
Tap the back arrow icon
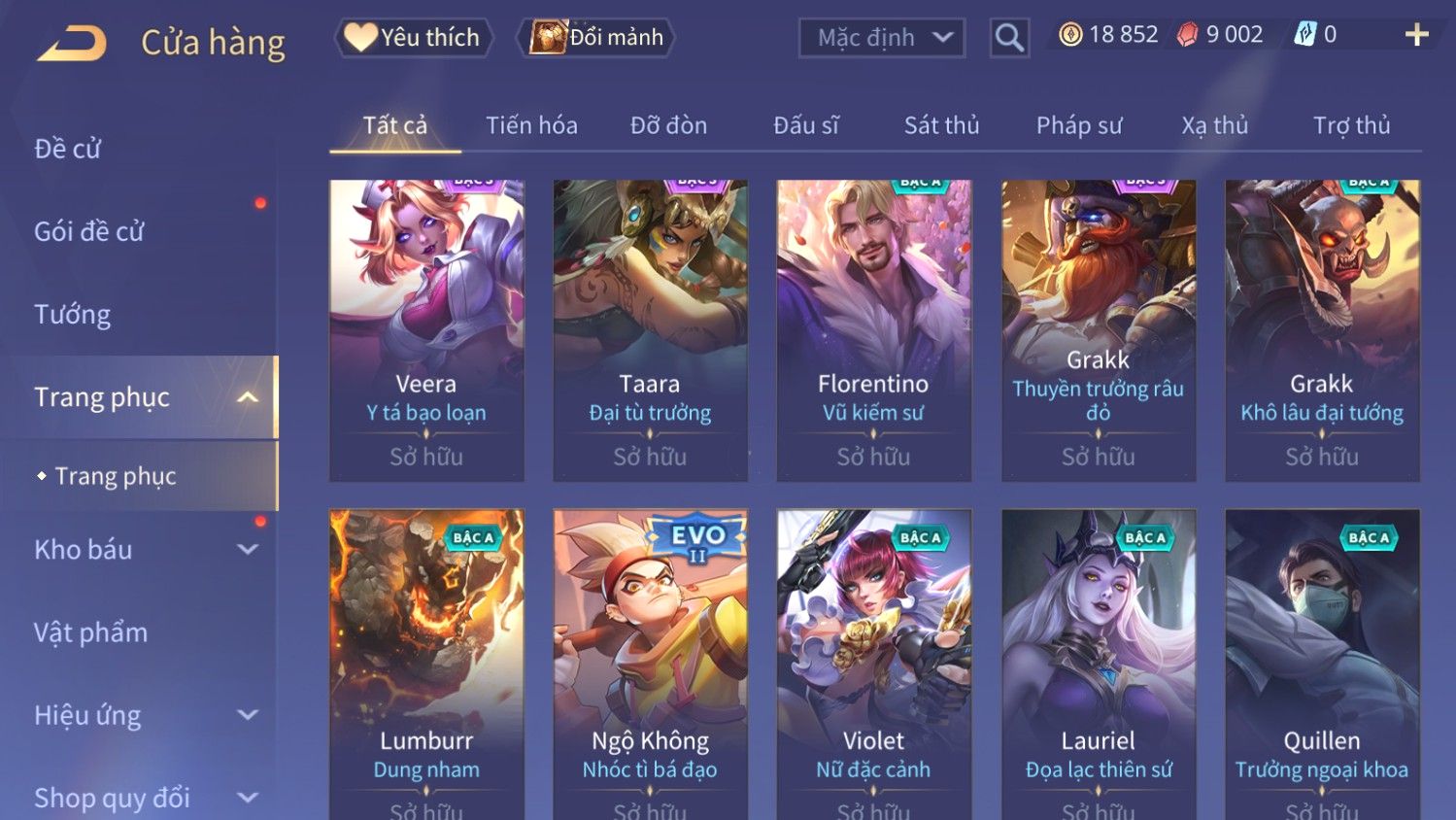click(x=72, y=42)
